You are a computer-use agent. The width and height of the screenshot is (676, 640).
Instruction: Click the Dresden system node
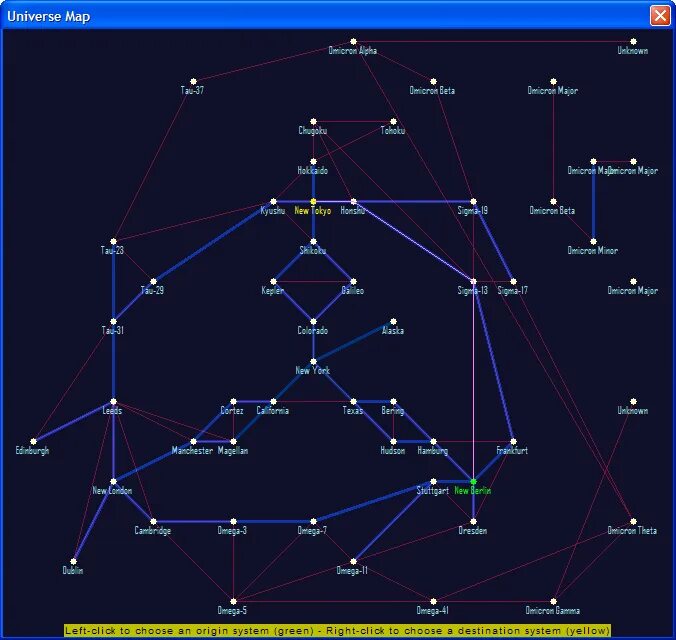(473, 521)
